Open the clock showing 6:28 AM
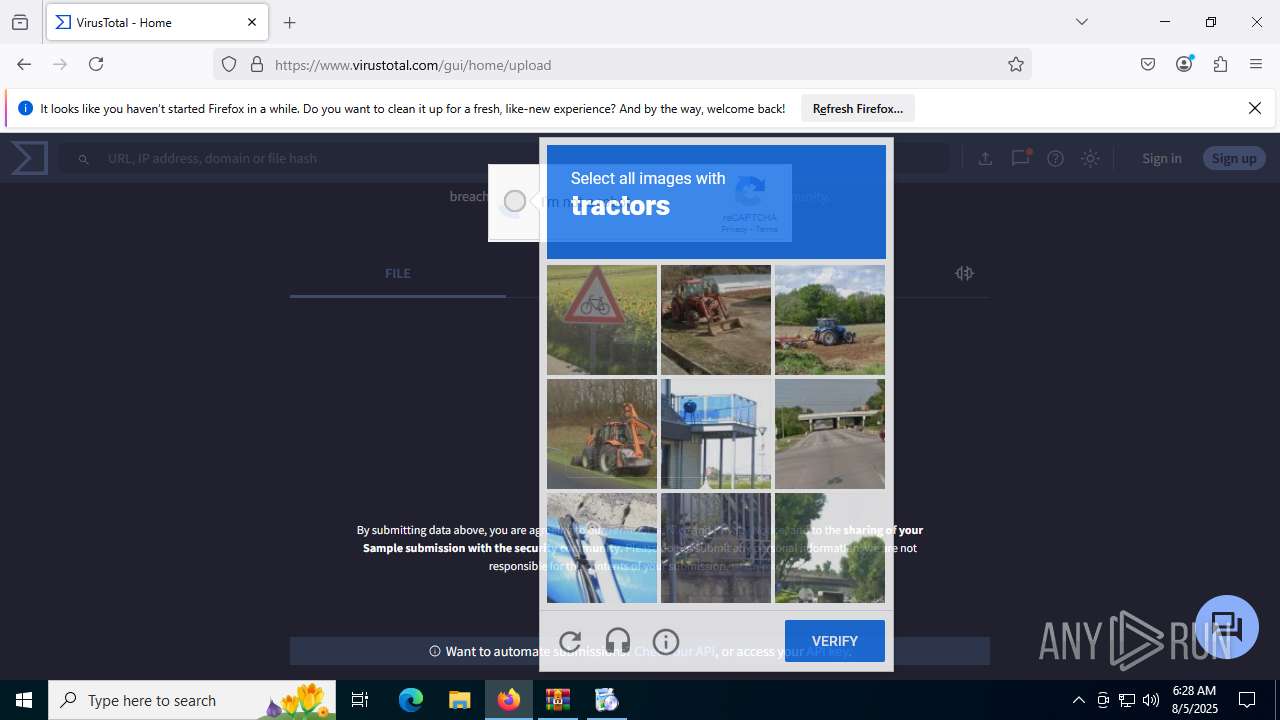This screenshot has width=1280, height=720. coord(1195,700)
